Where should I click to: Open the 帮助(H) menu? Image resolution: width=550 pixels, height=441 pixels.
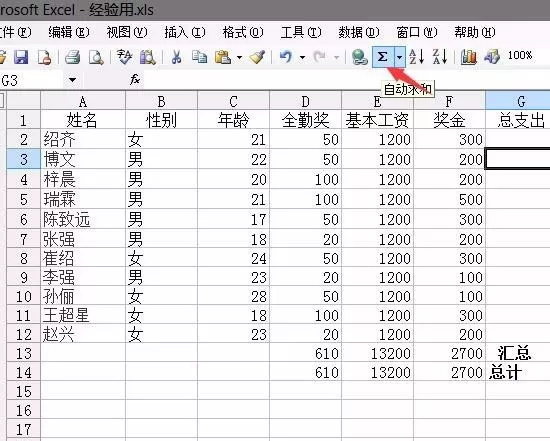(x=475, y=32)
